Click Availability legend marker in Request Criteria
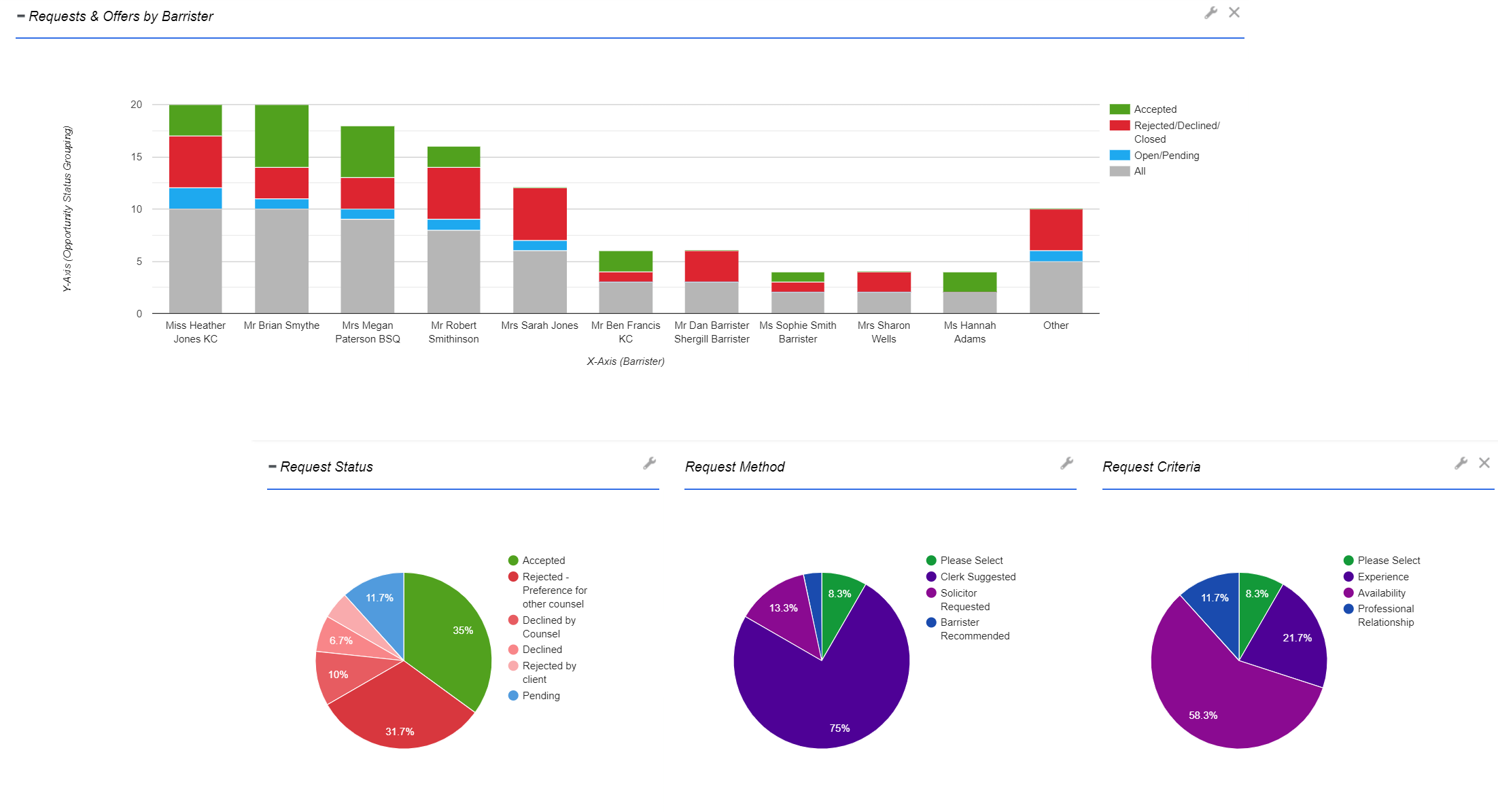1498x812 pixels. coord(1348,593)
